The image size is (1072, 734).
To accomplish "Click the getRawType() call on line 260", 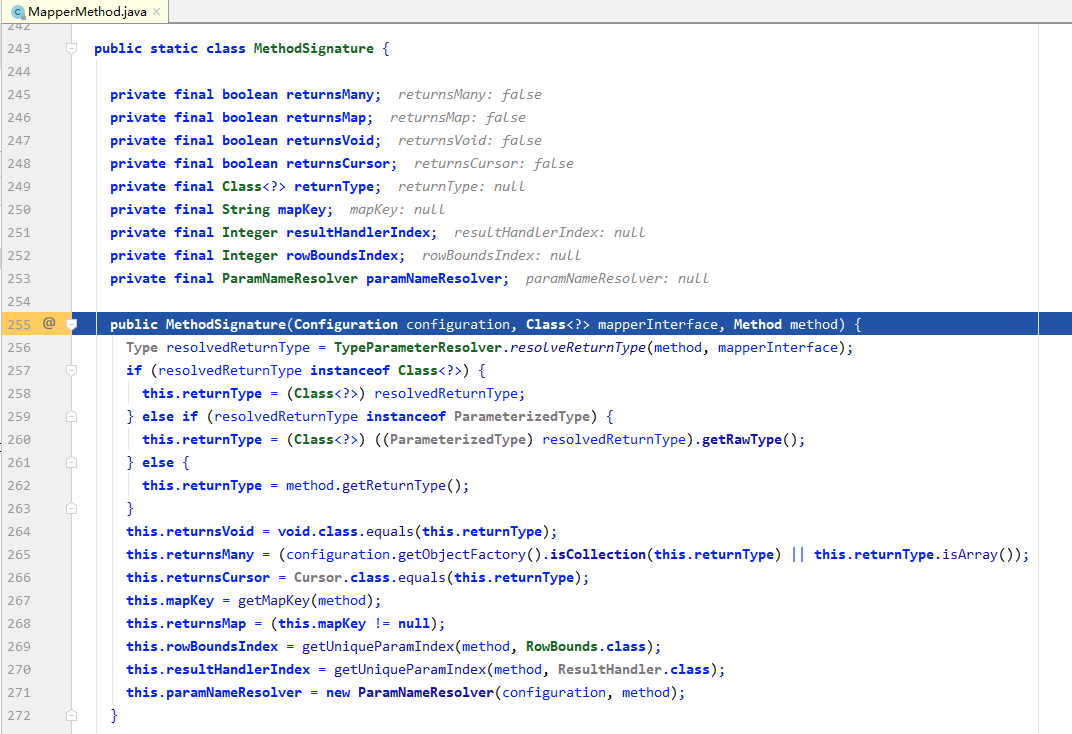I will click(749, 439).
